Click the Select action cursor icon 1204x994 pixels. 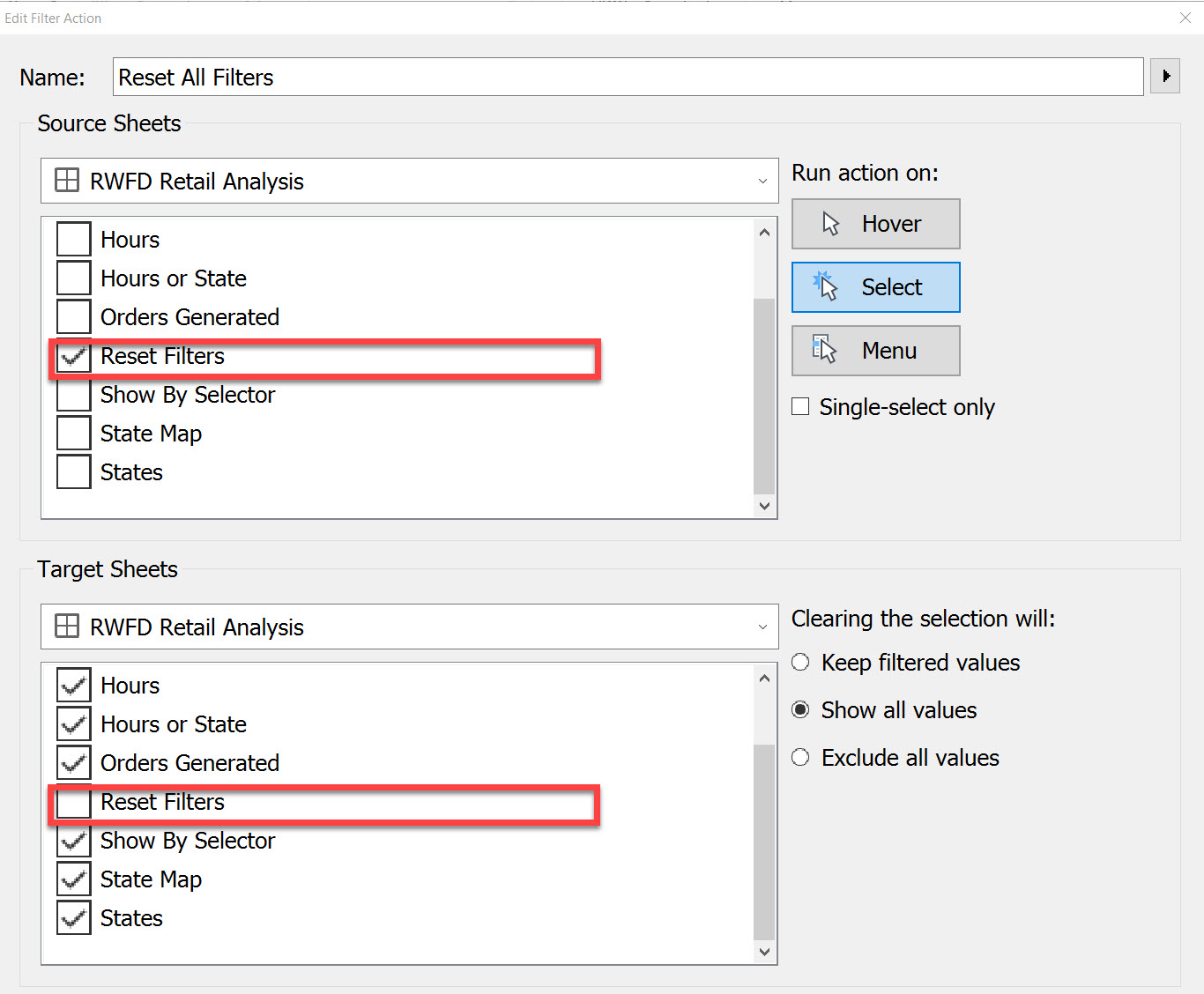[826, 286]
